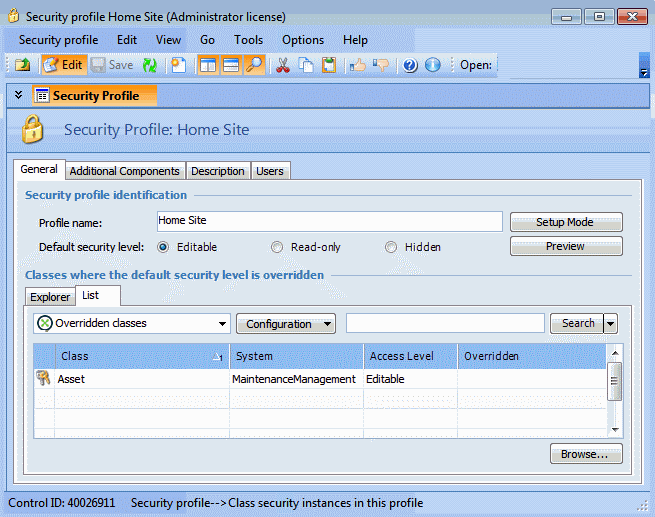Click the Edit toolbar button
The height and width of the screenshot is (517, 655).
coord(63,65)
